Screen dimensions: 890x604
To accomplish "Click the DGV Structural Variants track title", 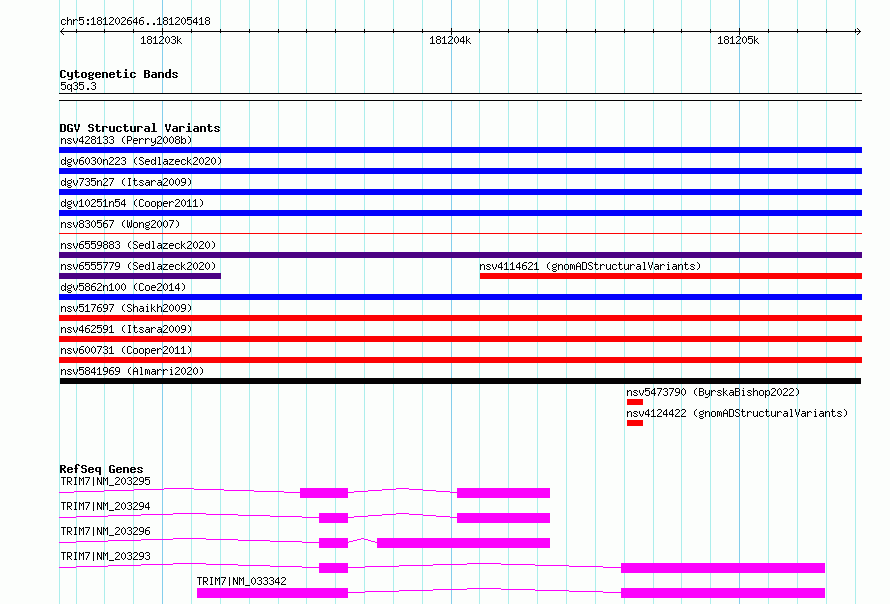I will (140, 128).
